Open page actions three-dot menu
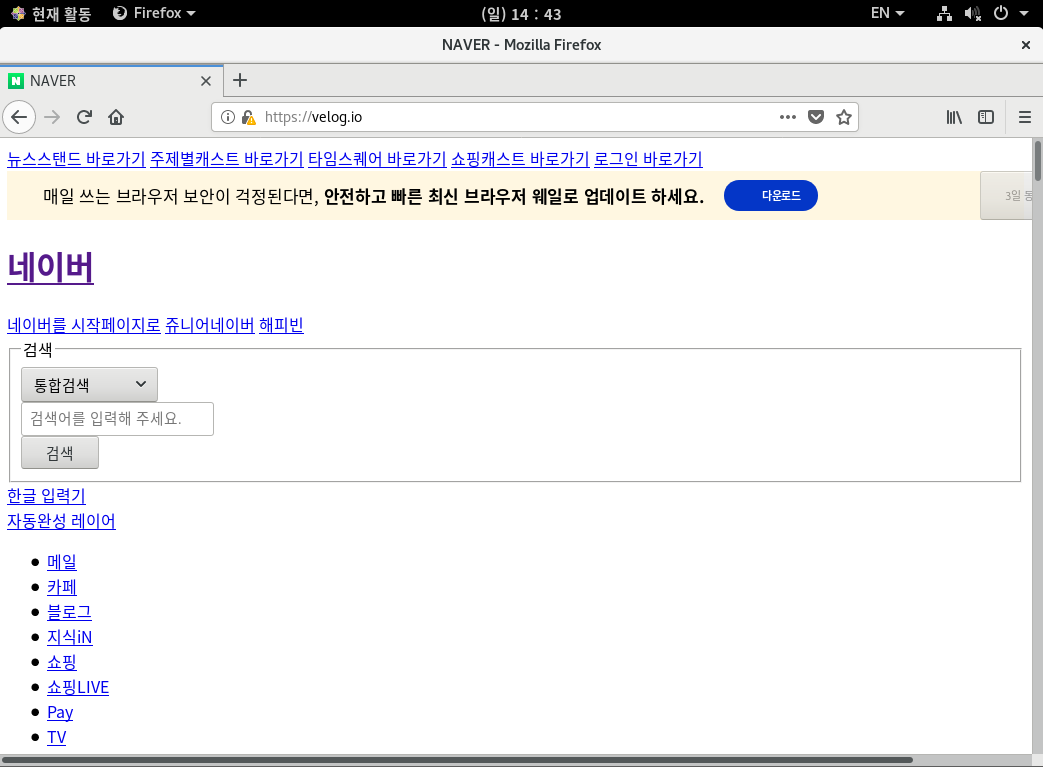1043x767 pixels. coord(788,117)
